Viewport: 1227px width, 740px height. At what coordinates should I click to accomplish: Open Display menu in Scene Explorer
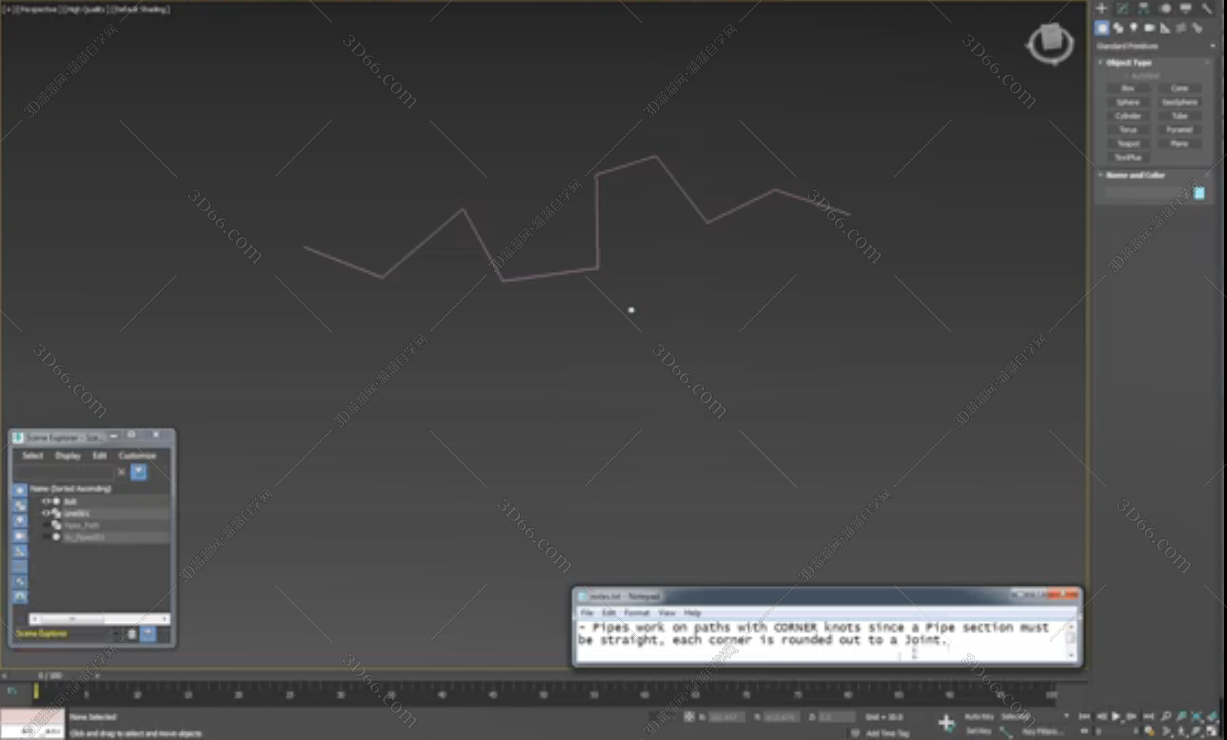[68, 456]
